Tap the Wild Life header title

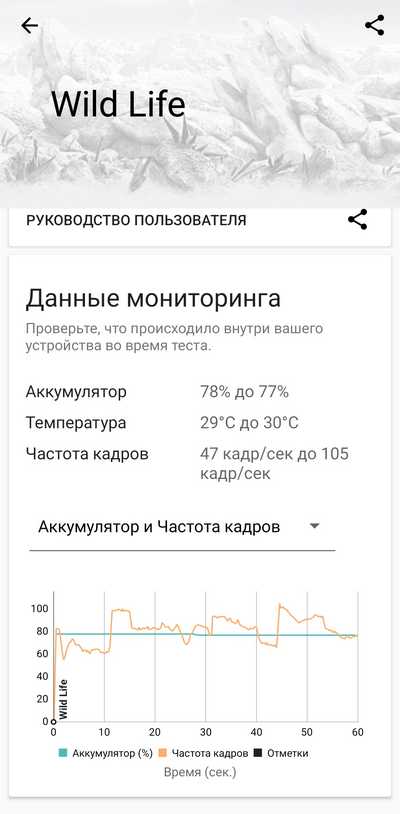tap(118, 104)
